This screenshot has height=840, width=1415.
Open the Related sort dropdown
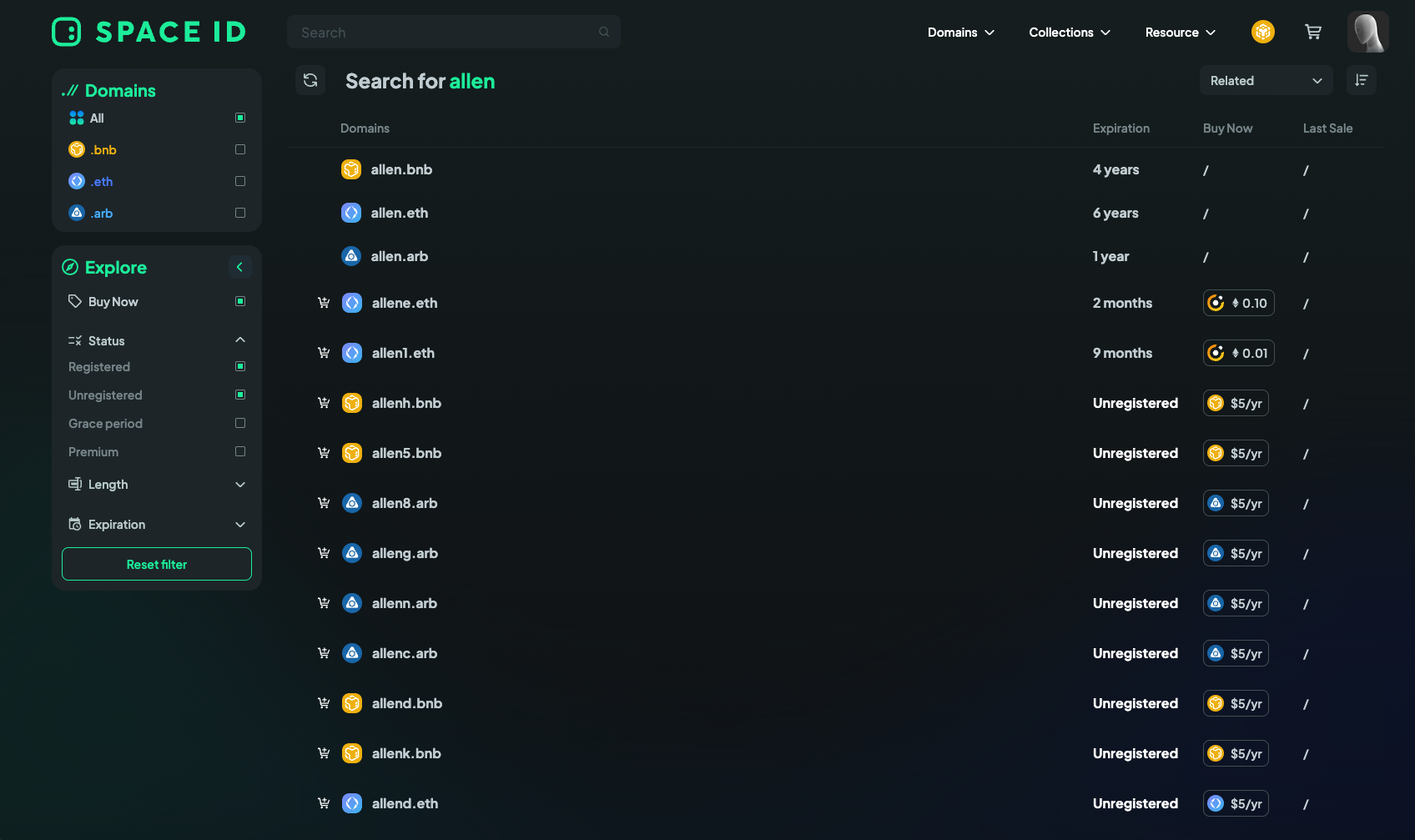1266,80
